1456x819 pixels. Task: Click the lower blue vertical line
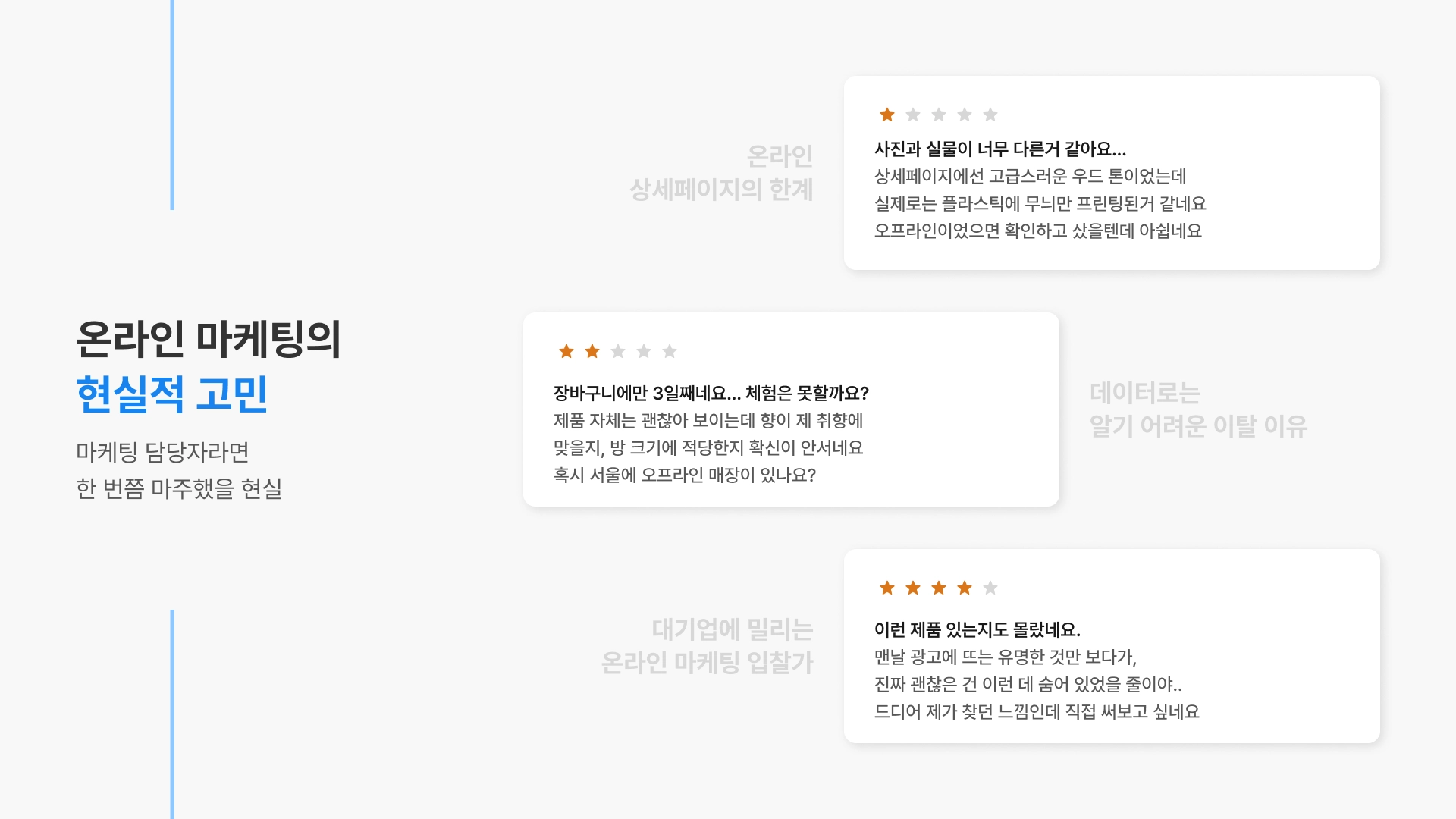(x=172, y=713)
